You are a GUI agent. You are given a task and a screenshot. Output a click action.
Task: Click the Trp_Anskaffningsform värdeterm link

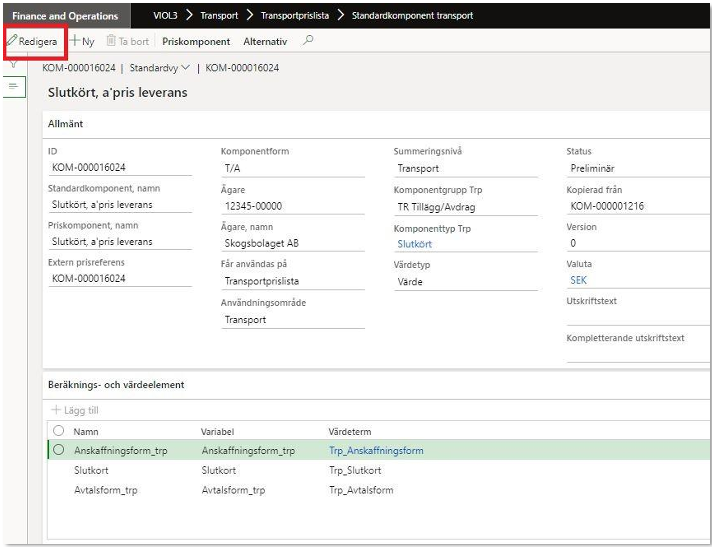[376, 451]
